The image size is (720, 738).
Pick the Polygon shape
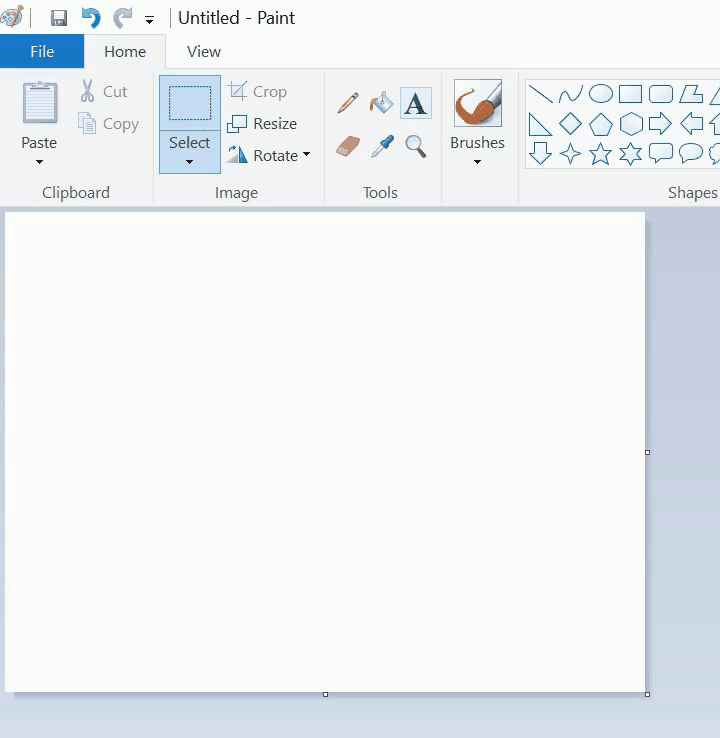click(691, 94)
